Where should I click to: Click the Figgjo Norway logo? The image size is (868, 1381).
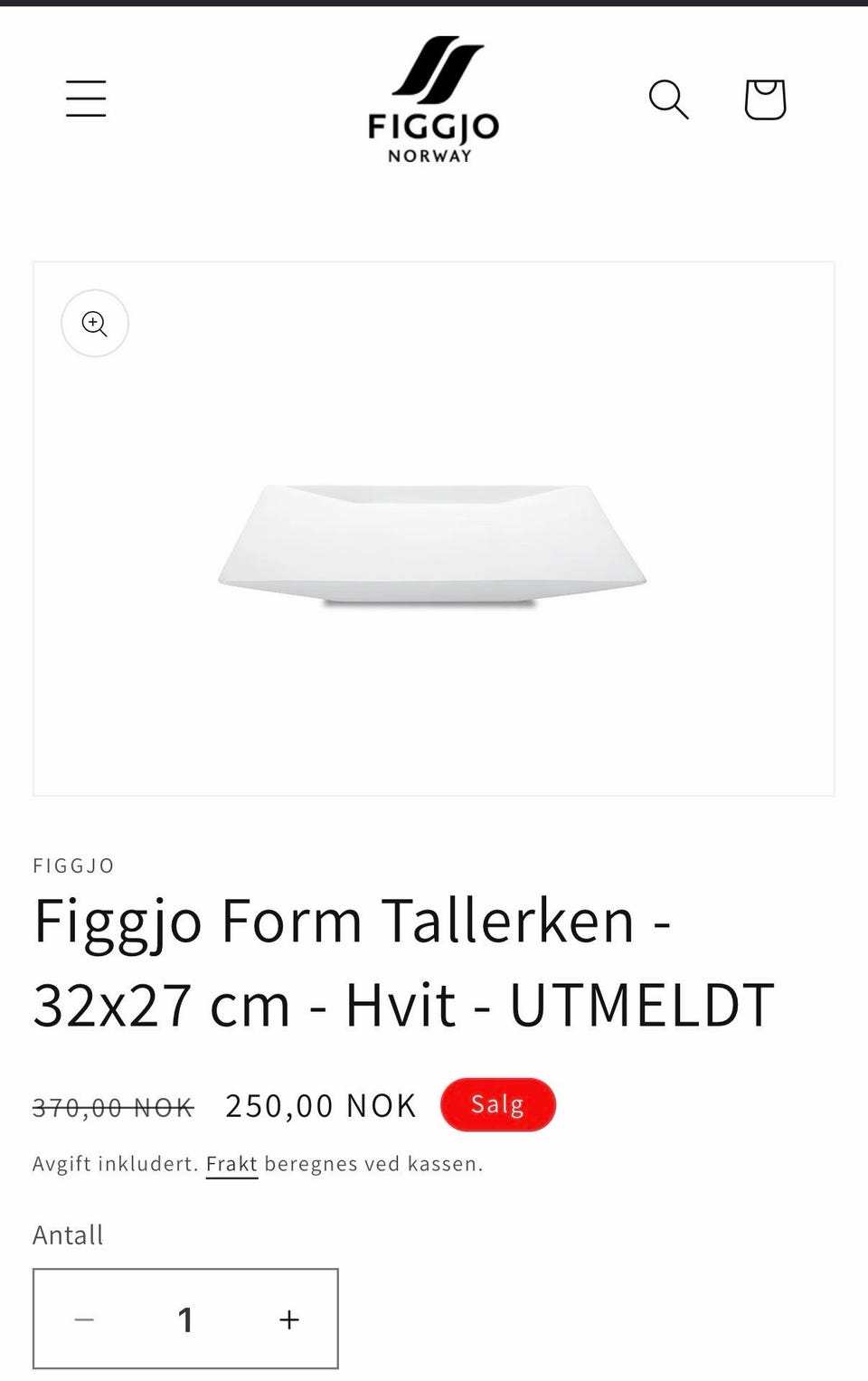pyautogui.click(x=433, y=99)
